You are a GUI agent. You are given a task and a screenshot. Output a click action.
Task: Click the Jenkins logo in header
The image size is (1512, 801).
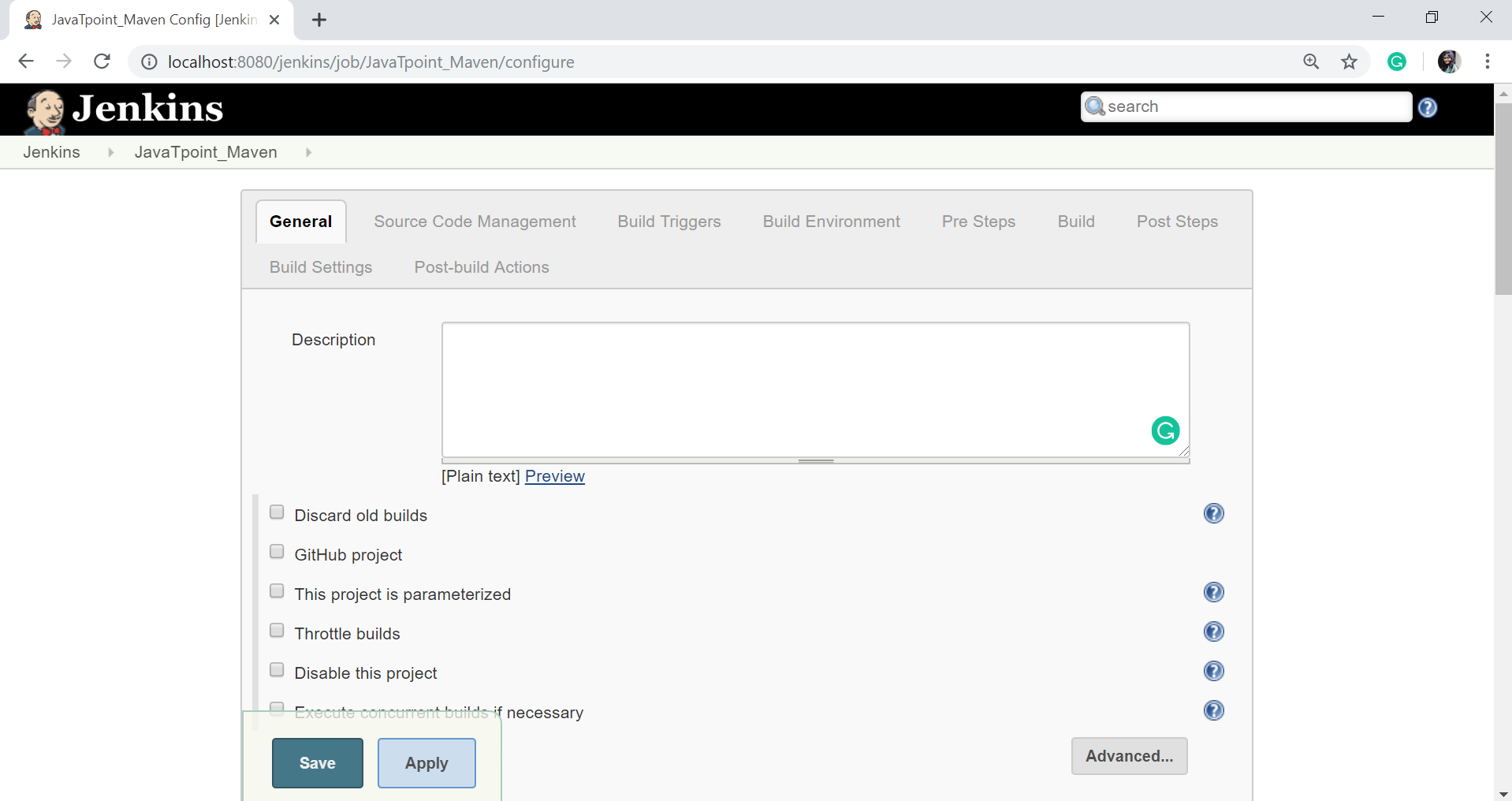[x=124, y=110]
